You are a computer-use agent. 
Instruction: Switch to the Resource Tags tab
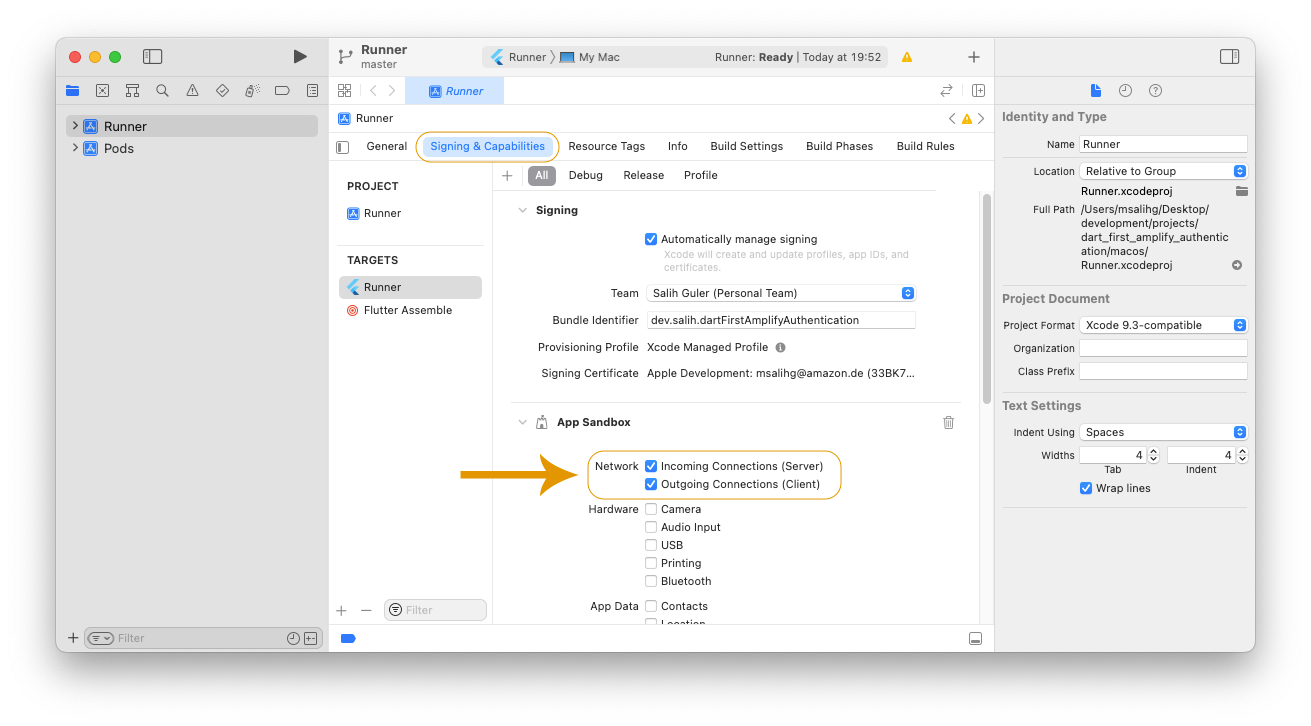pyautogui.click(x=607, y=146)
